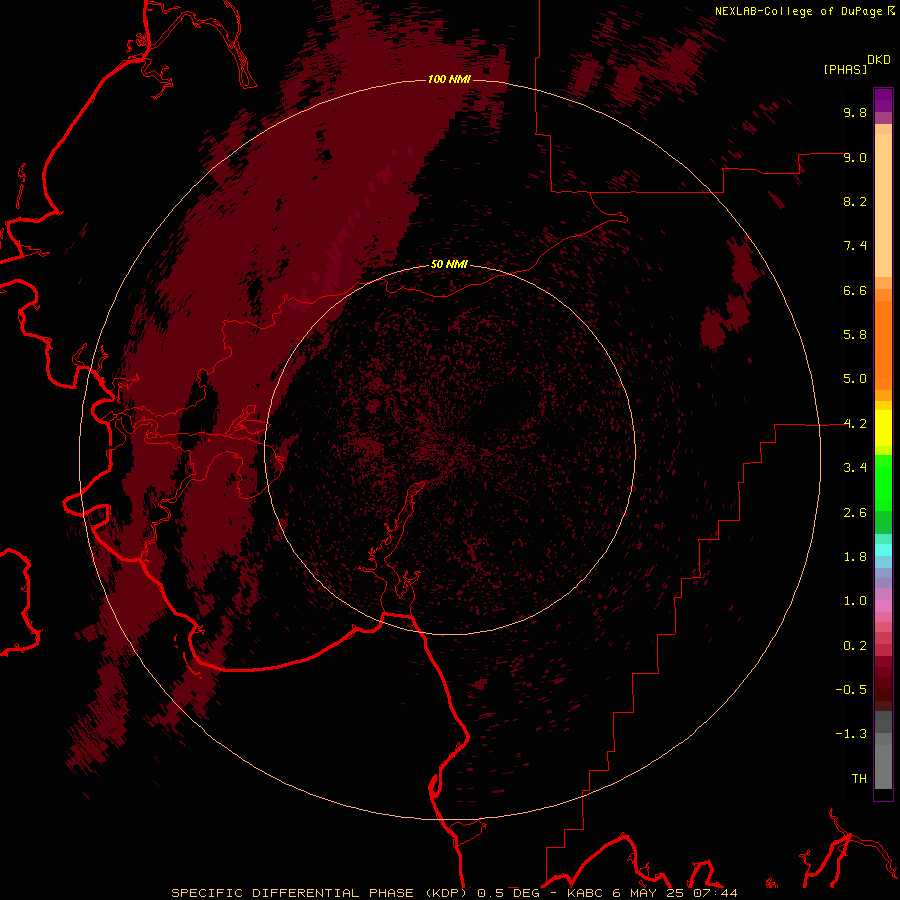Click the 5.0 scale value
Screen dimensions: 900x900
point(855,379)
